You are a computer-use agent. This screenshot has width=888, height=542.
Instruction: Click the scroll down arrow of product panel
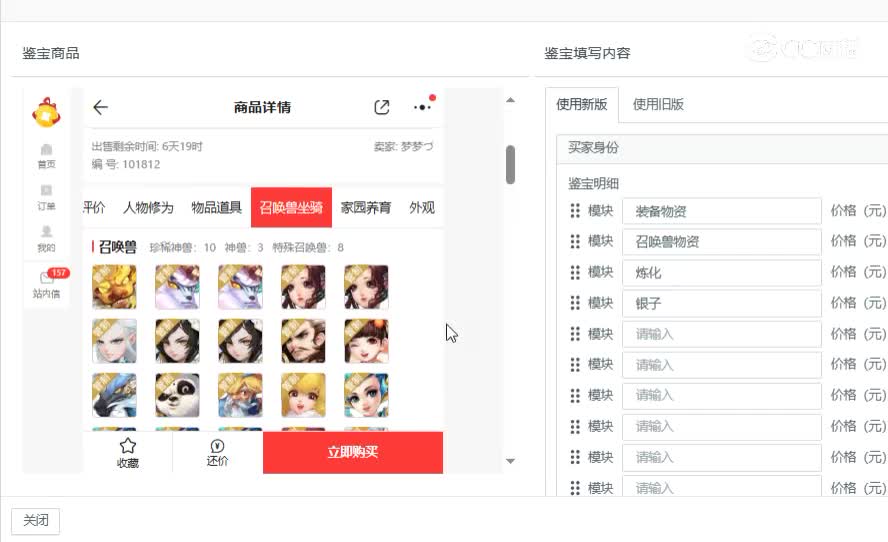[510, 461]
